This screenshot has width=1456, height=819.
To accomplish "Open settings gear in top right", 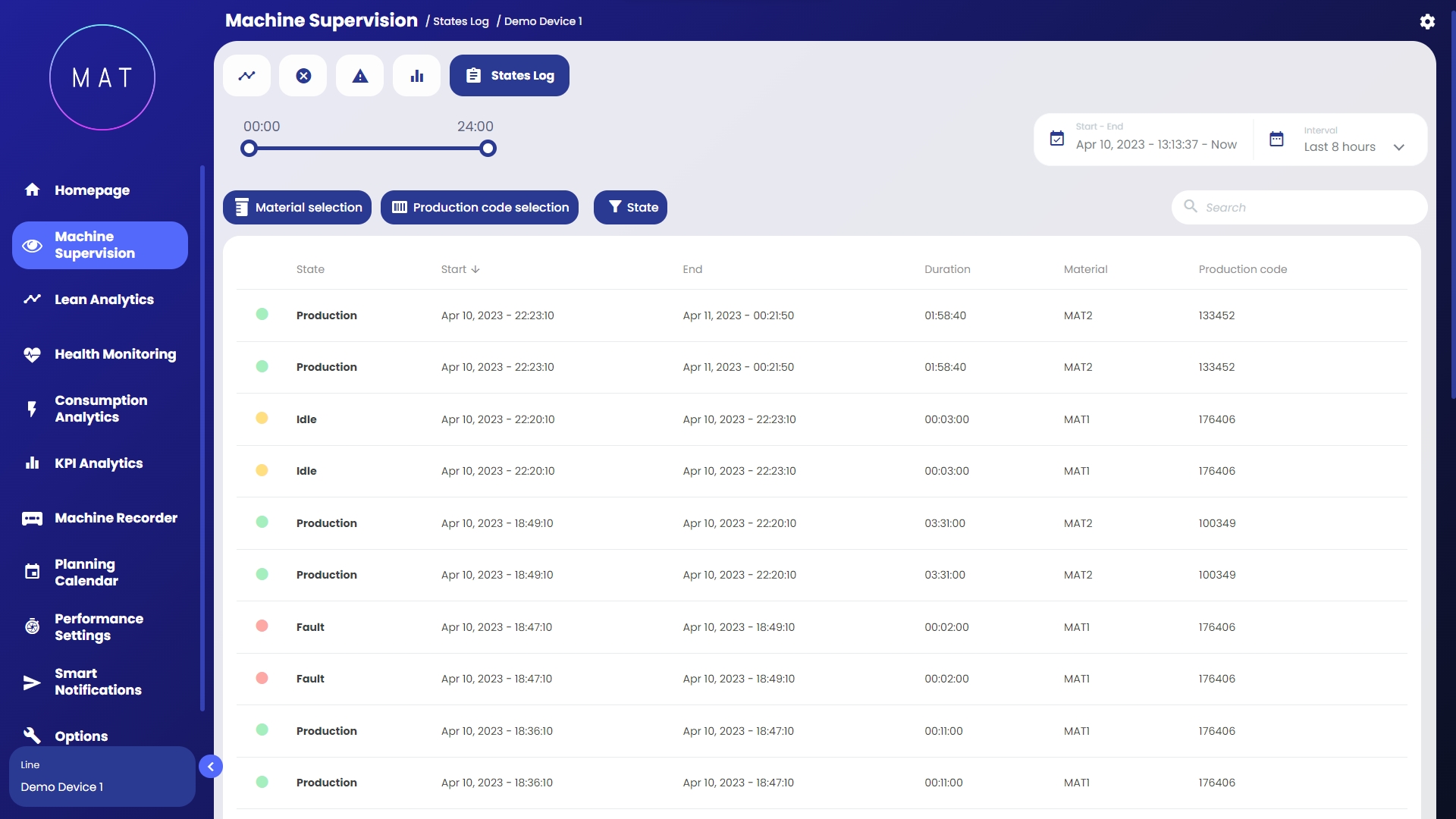I will pyautogui.click(x=1427, y=21).
